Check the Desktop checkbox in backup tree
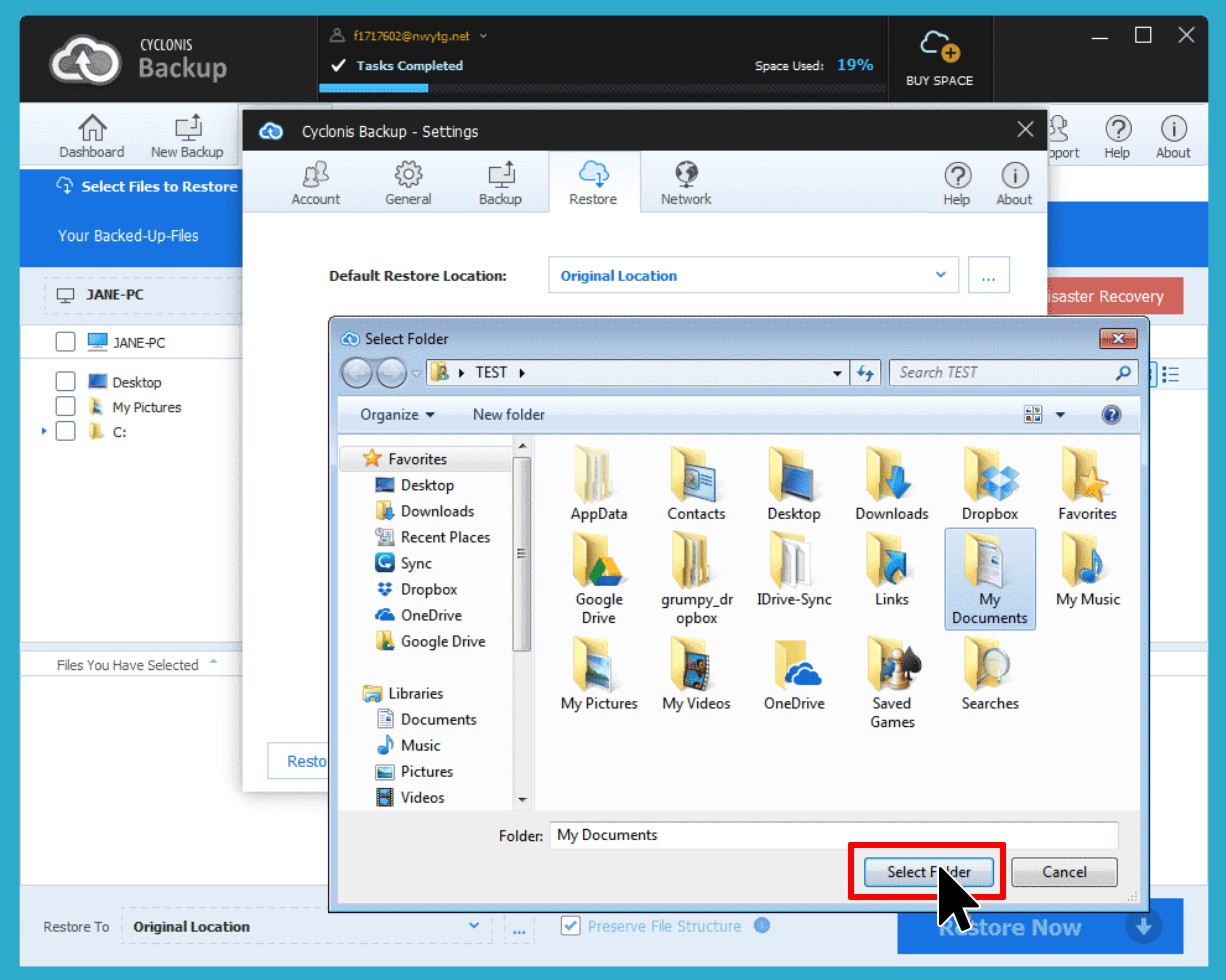This screenshot has height=980, width=1226. click(65, 382)
